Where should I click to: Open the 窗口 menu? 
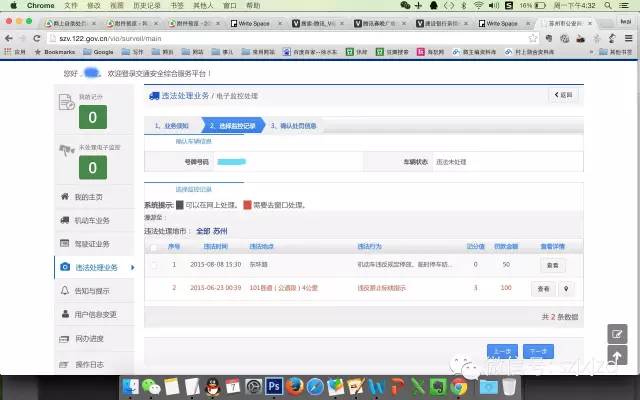(x=230, y=5)
